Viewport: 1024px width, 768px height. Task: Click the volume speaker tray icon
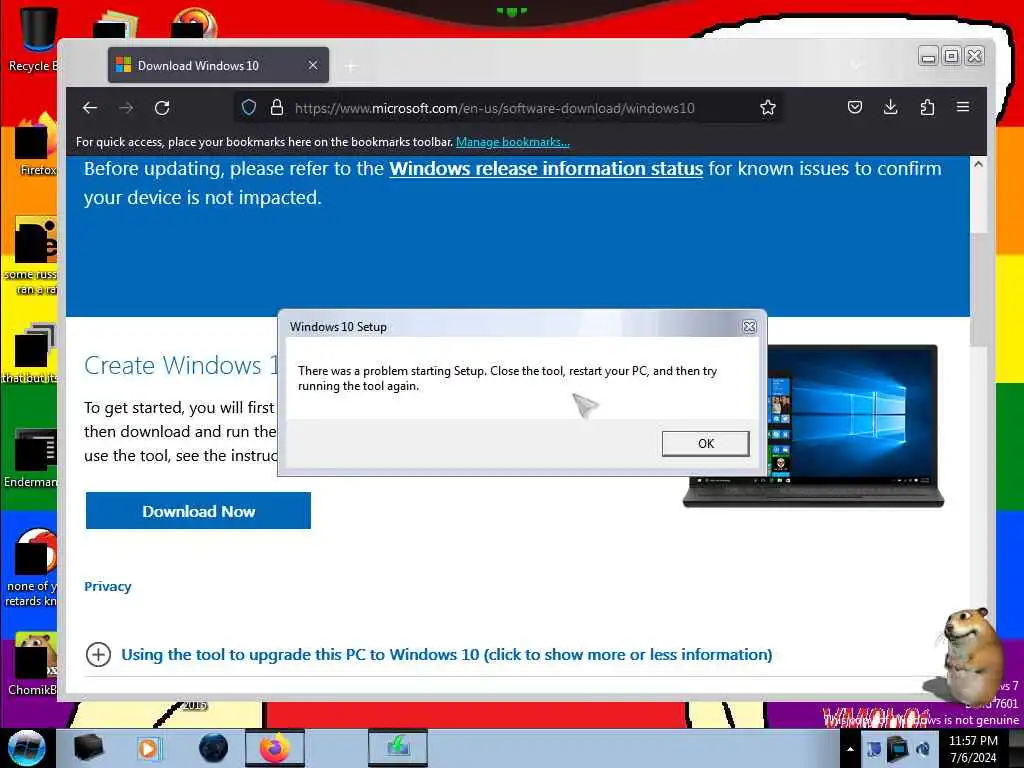[x=923, y=749]
